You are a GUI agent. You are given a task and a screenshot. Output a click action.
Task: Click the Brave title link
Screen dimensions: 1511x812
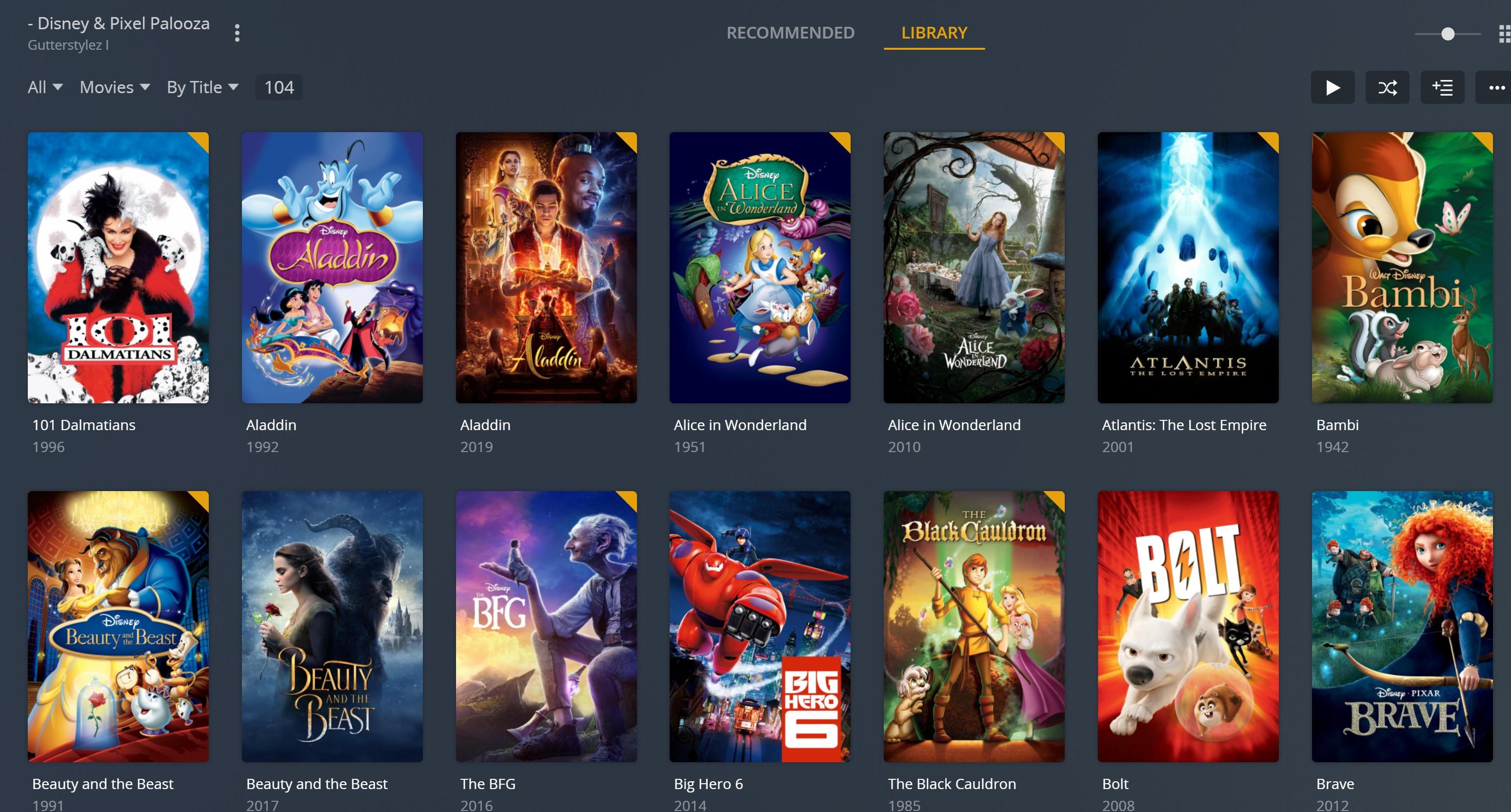coord(1335,784)
